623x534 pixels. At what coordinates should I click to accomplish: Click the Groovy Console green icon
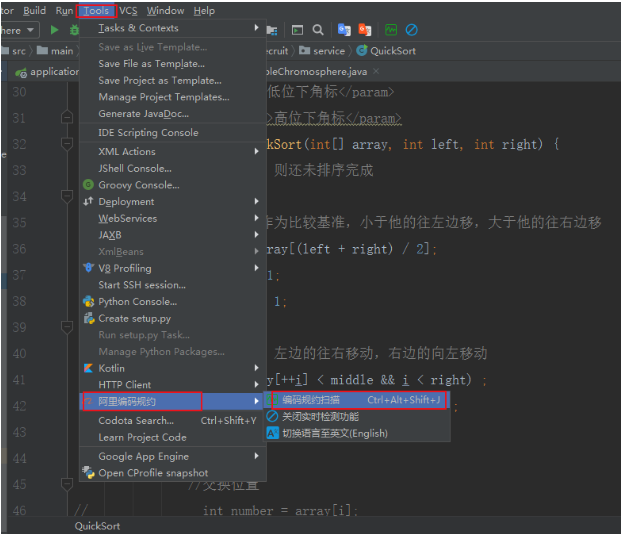88,185
